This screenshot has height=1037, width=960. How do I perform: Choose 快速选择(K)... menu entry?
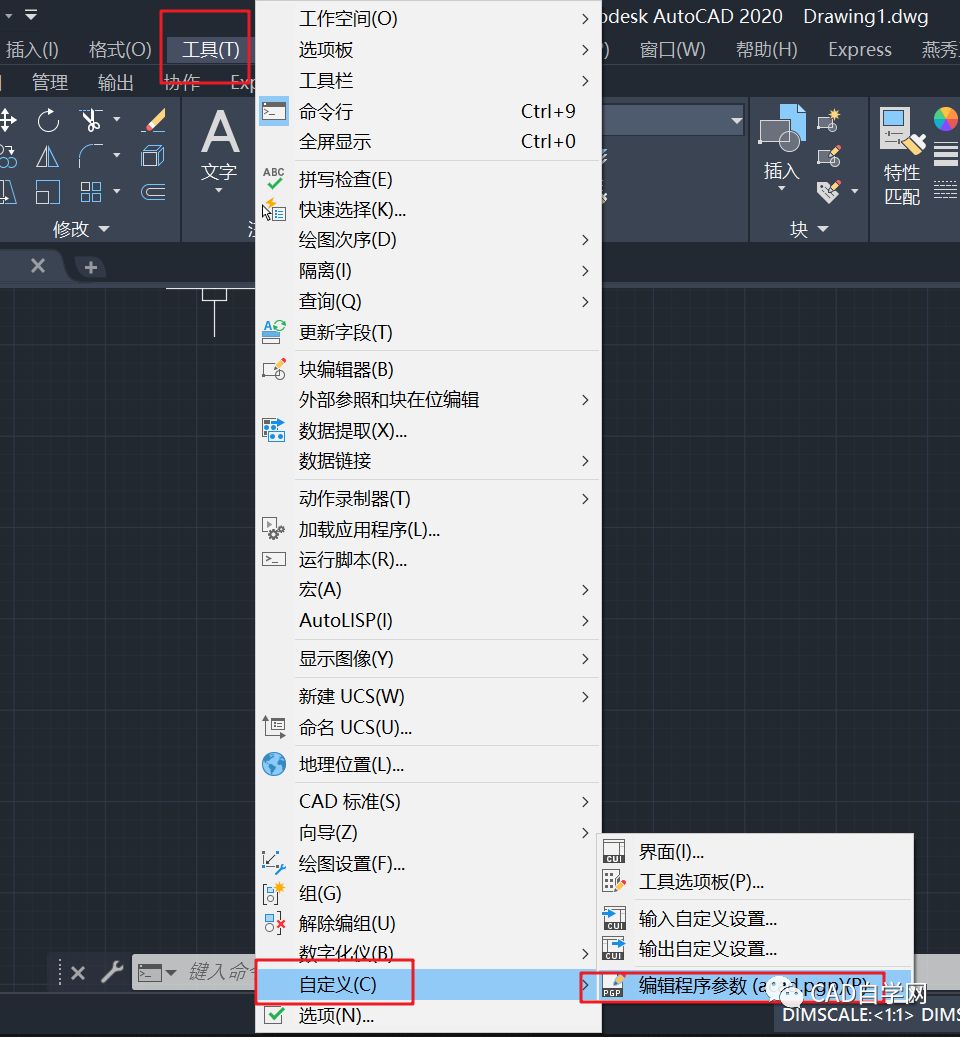pyautogui.click(x=428, y=210)
